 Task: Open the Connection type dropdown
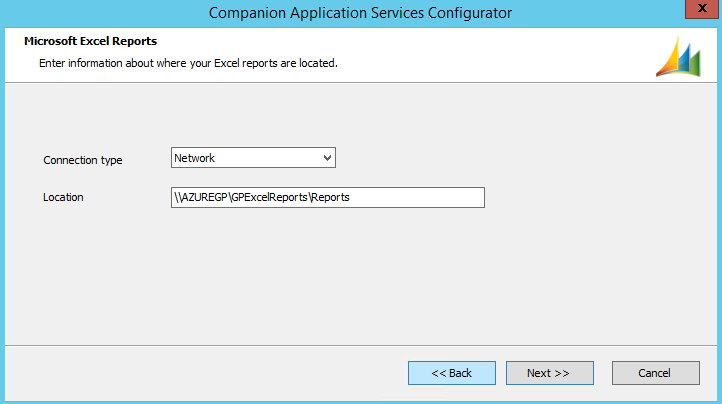[x=253, y=158]
